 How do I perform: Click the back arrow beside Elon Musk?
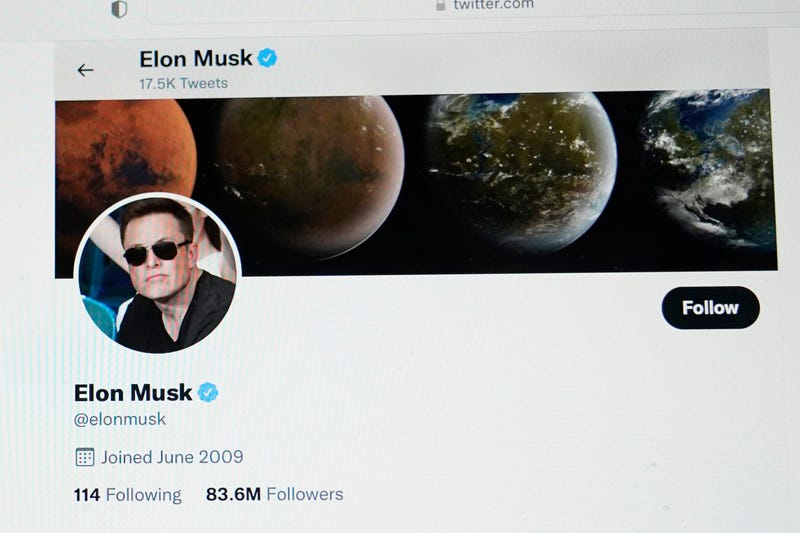(x=85, y=70)
